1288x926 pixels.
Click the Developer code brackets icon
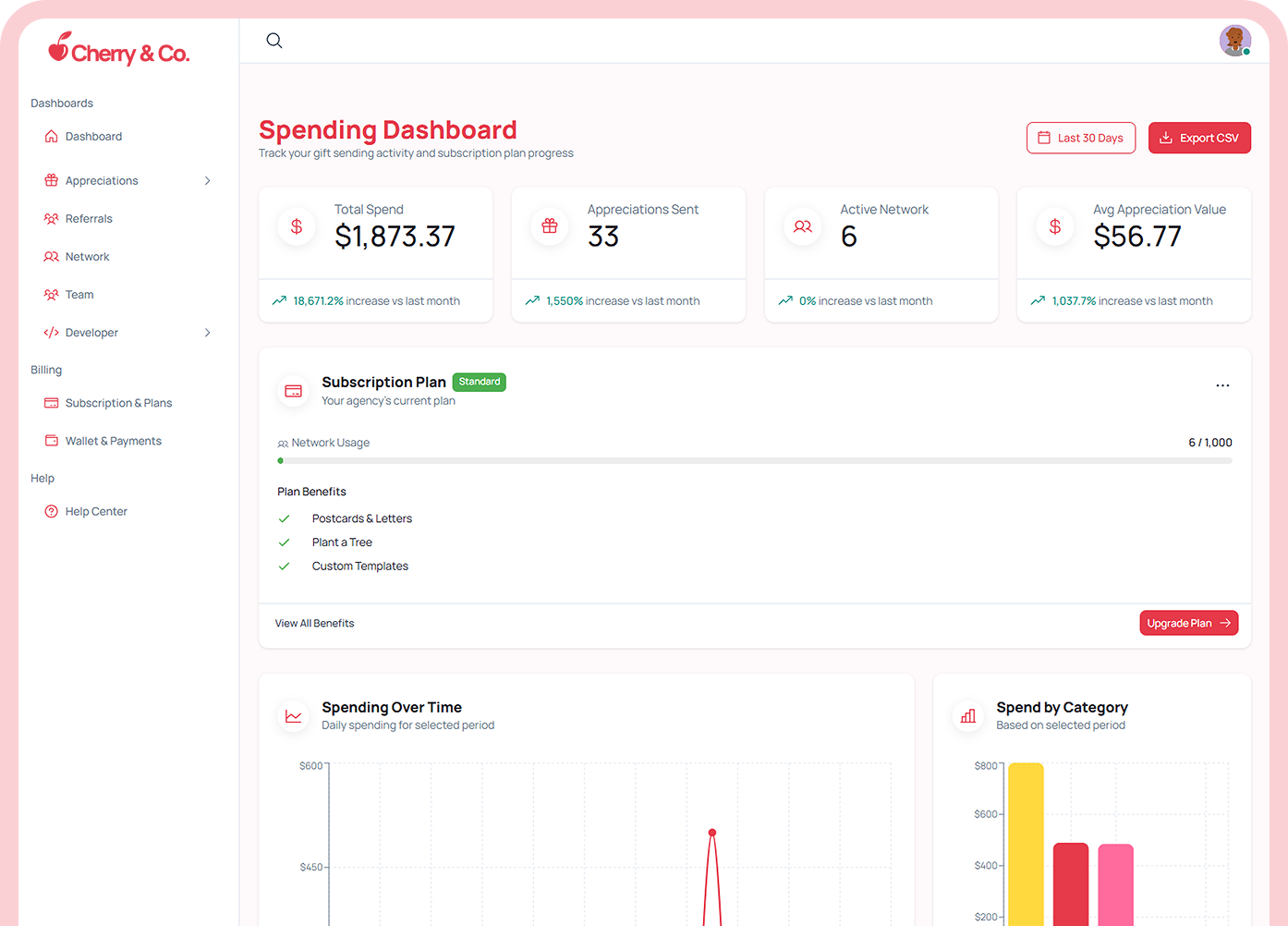tap(52, 333)
